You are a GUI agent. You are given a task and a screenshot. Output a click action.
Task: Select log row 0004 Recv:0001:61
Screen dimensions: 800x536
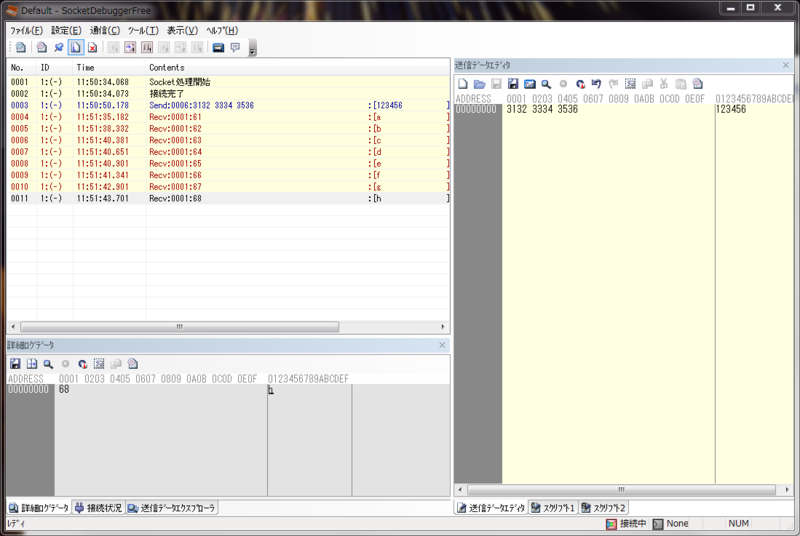229,117
